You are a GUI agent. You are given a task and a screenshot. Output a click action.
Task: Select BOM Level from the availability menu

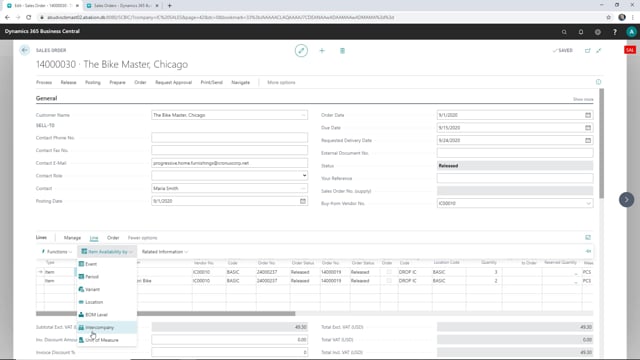(x=107, y=315)
